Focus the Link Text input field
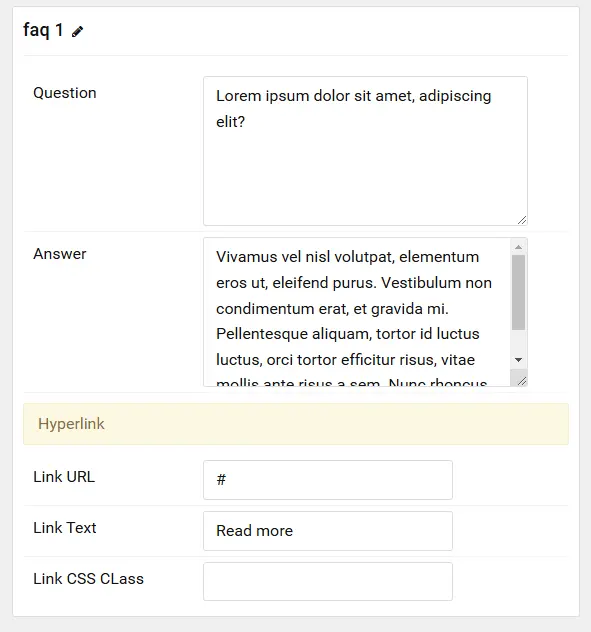 coord(328,531)
